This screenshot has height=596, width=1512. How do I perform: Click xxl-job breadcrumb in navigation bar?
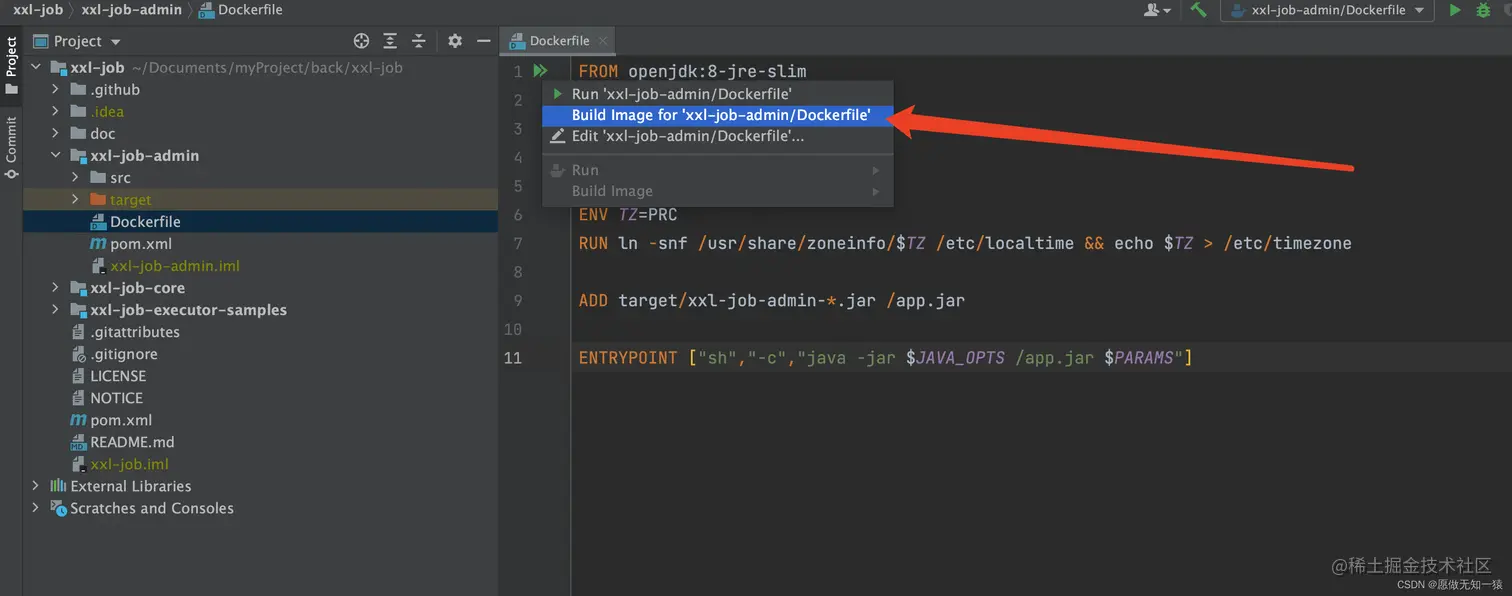point(38,10)
